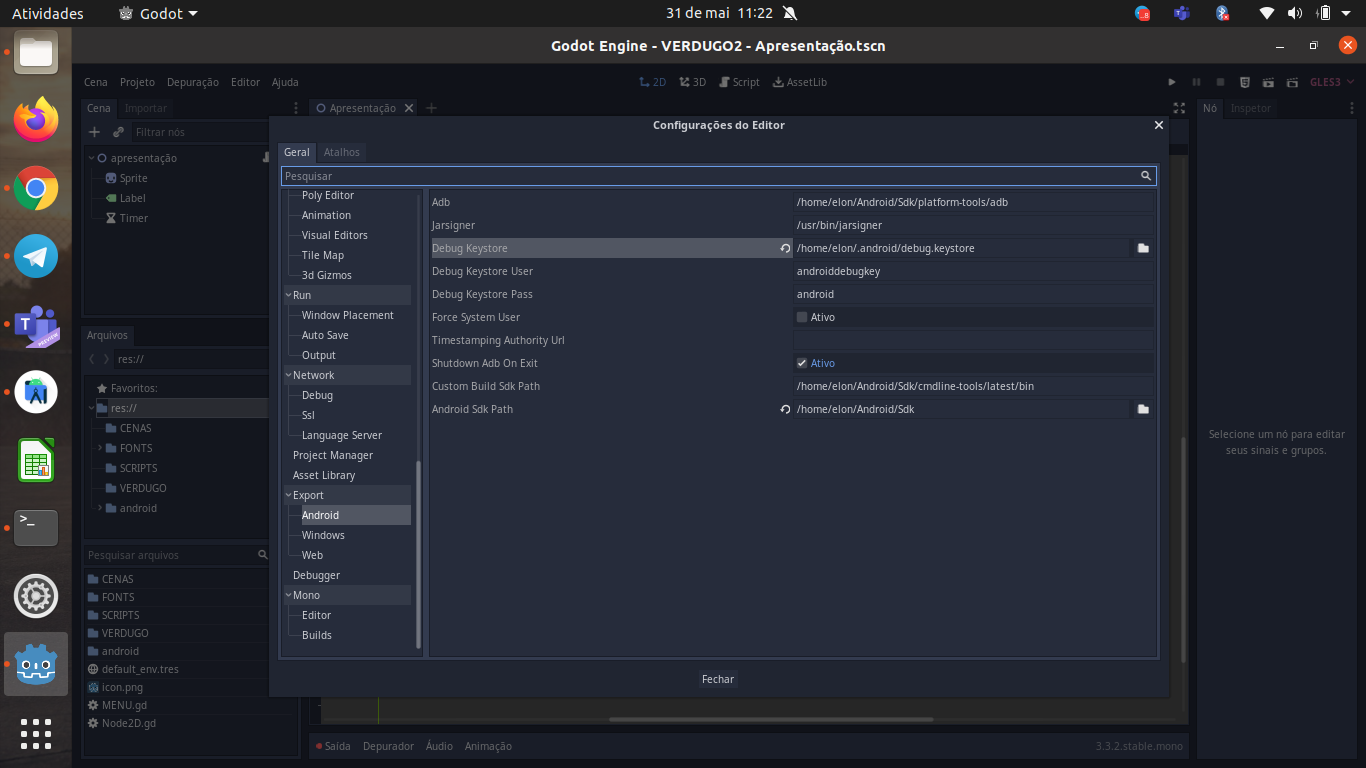This screenshot has height=768, width=1366.
Task: Open the GLES3 renderer dropdown
Action: [1331, 82]
